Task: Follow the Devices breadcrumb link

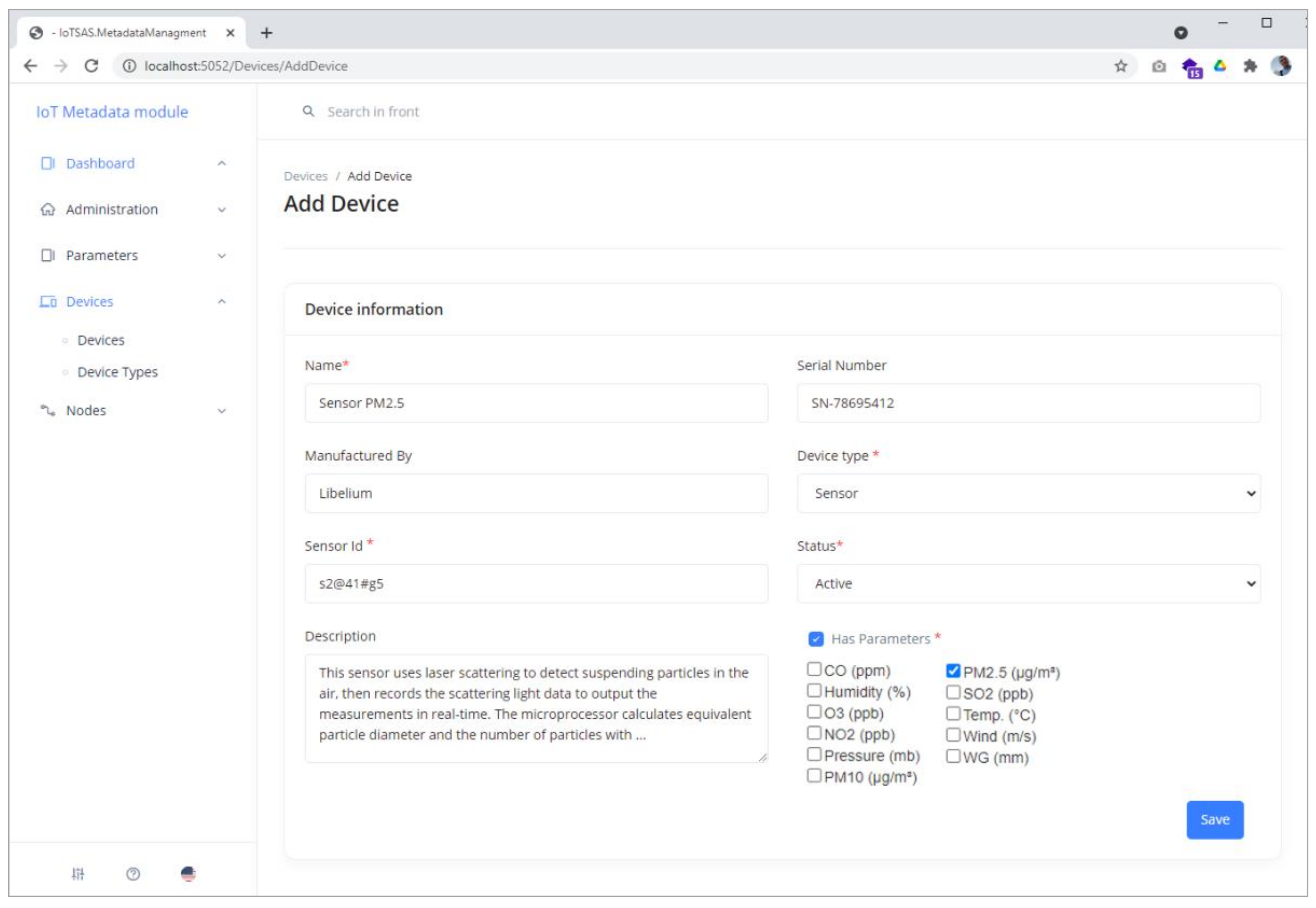Action: [306, 176]
